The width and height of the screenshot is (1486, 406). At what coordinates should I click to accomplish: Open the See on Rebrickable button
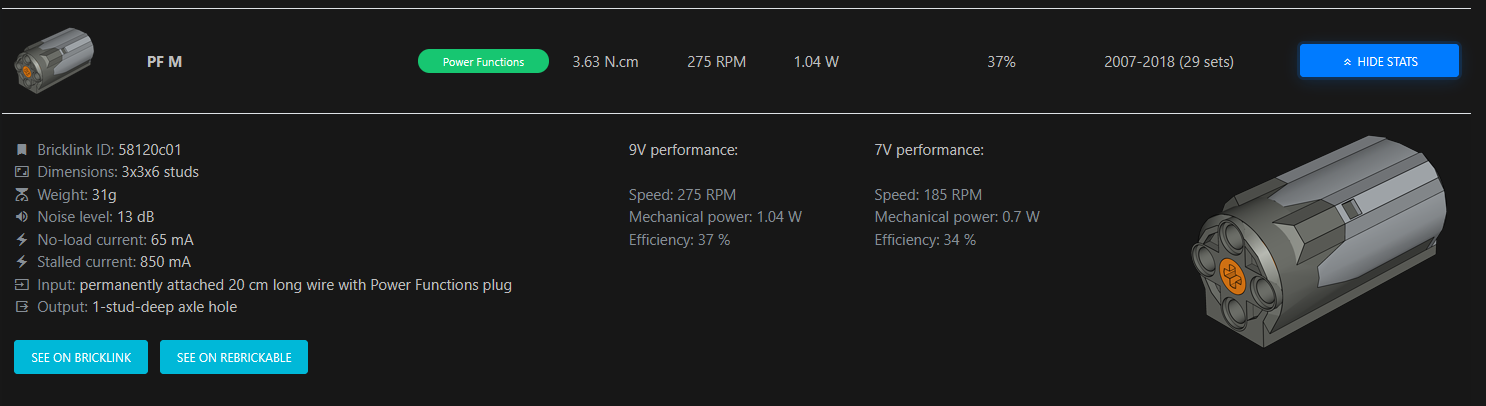click(x=234, y=357)
